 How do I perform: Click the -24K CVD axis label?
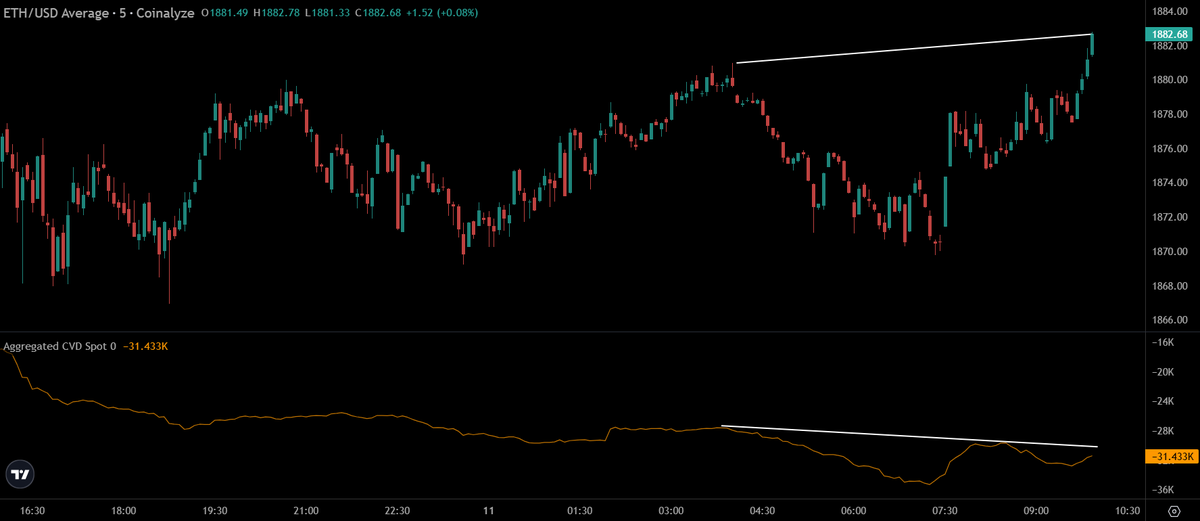click(x=1162, y=402)
